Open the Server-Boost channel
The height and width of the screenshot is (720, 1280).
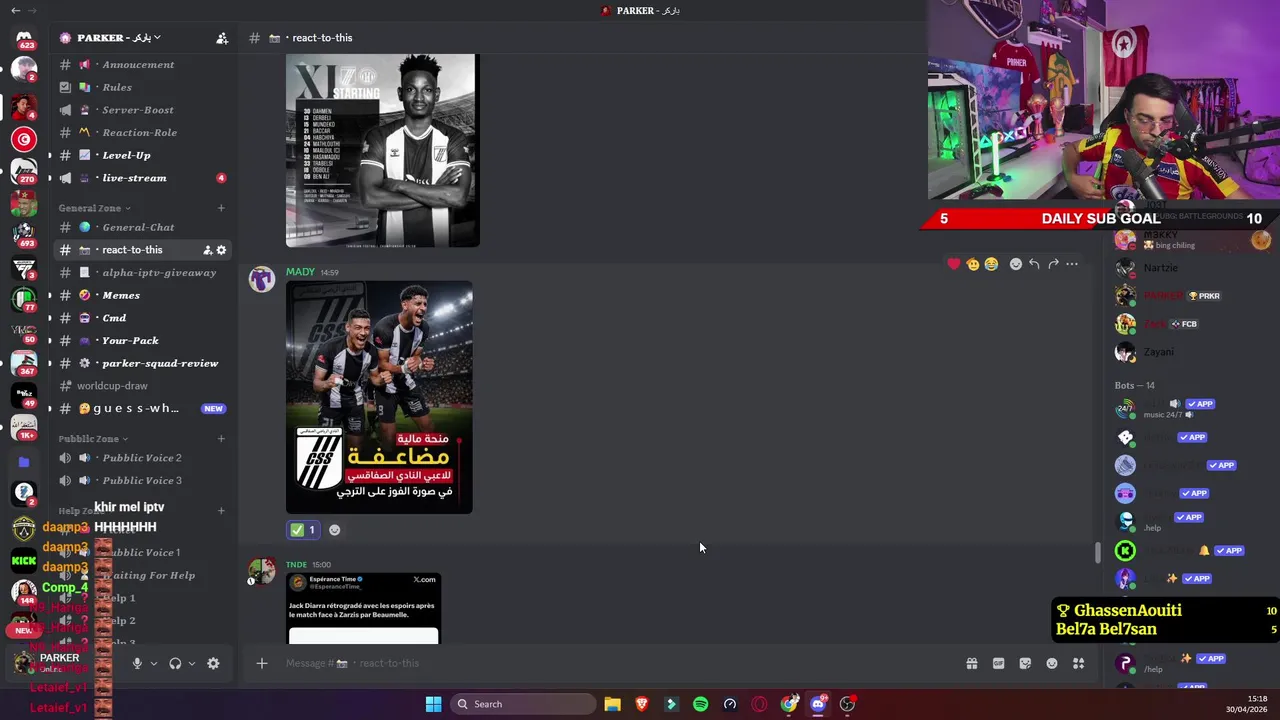tap(142, 110)
